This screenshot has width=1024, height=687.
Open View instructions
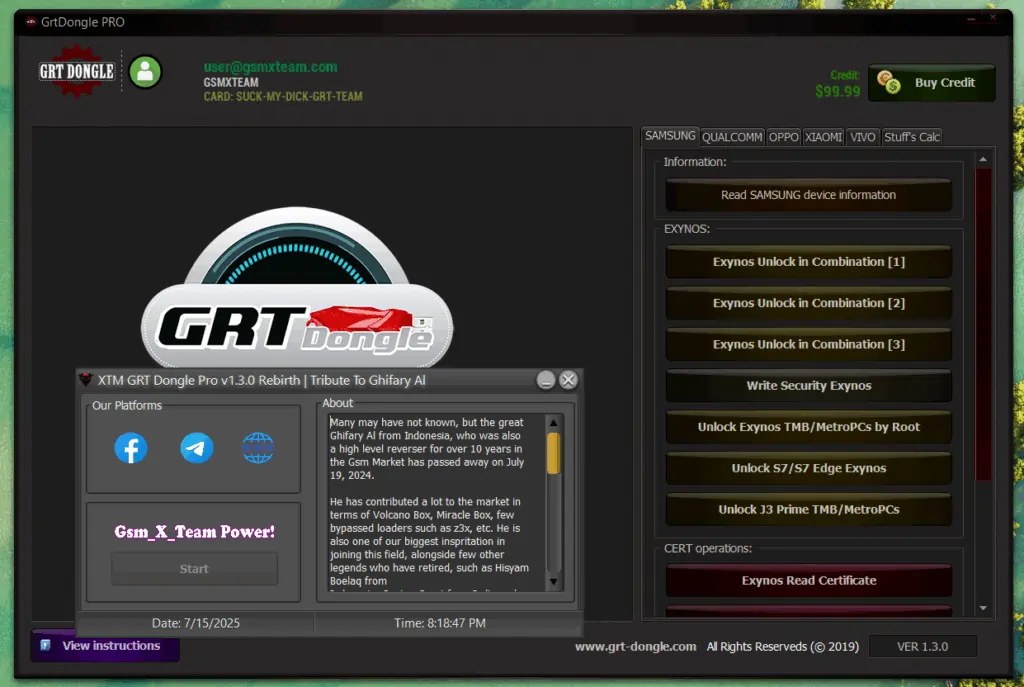(x=105, y=646)
